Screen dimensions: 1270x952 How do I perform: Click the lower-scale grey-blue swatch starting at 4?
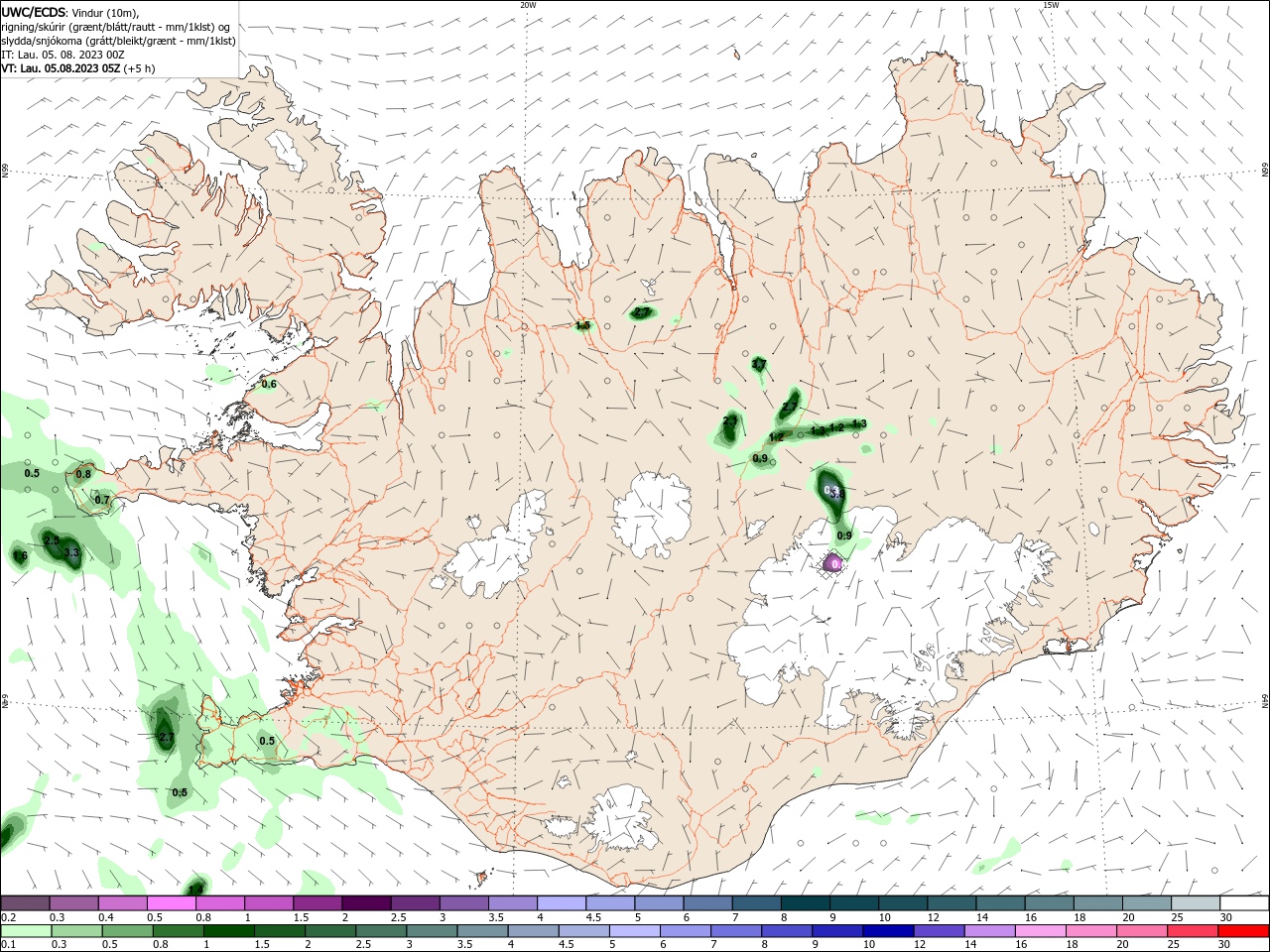(x=534, y=931)
